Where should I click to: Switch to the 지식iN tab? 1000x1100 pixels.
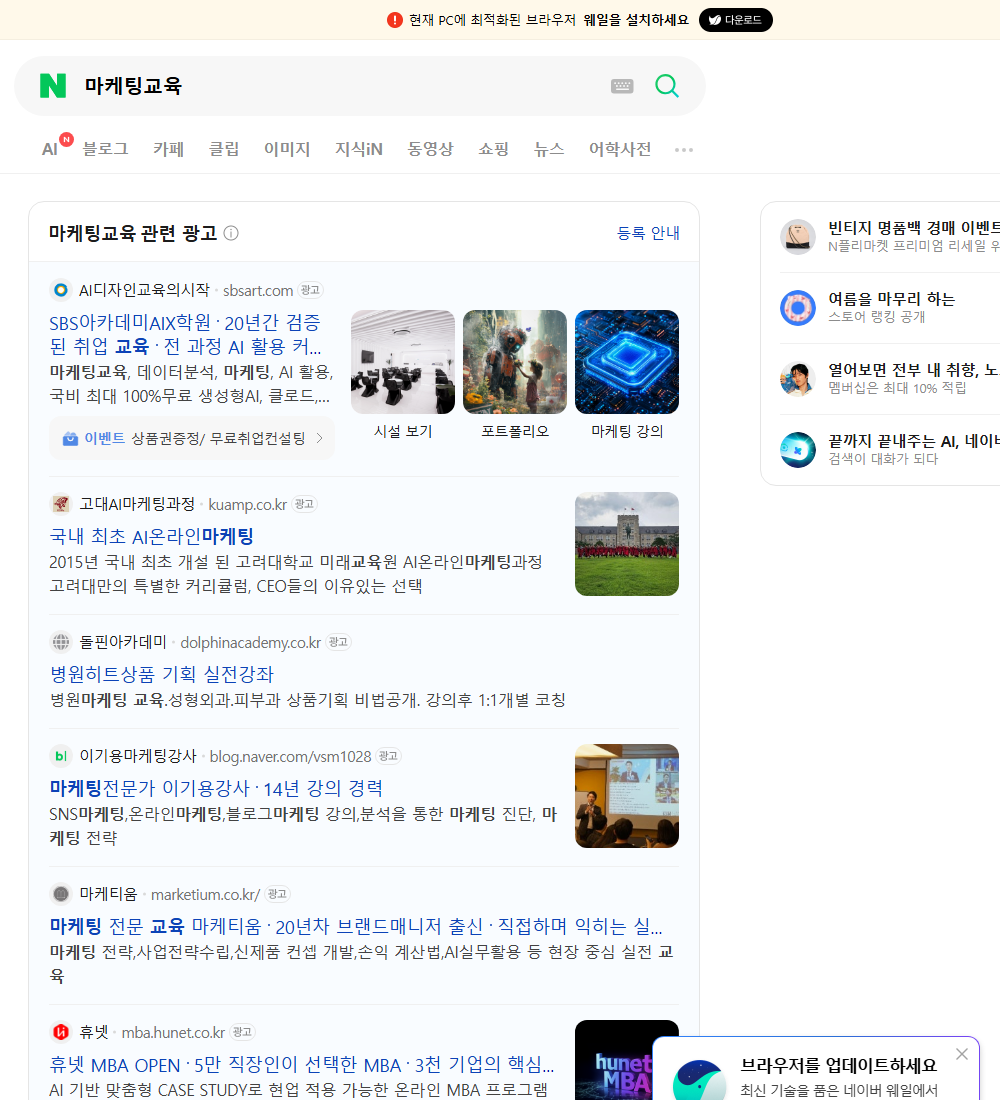(359, 149)
